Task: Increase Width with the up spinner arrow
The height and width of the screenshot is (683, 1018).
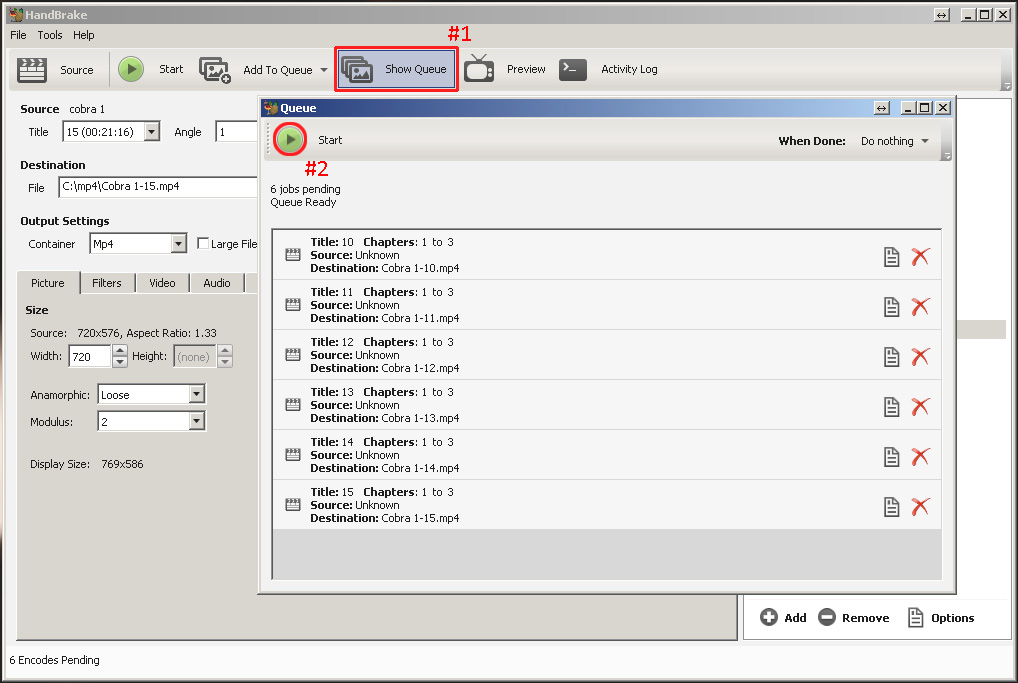Action: (x=119, y=351)
